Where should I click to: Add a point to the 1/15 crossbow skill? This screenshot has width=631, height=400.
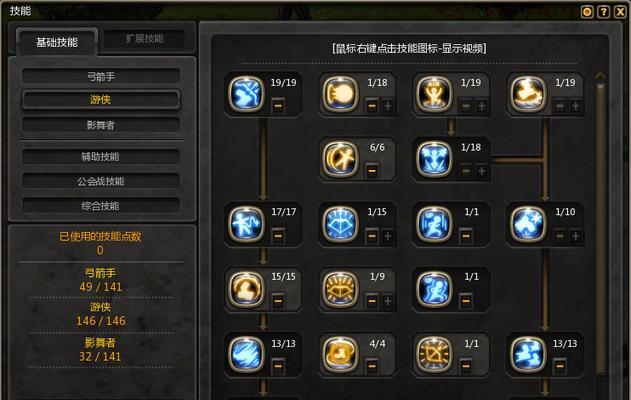(x=388, y=236)
